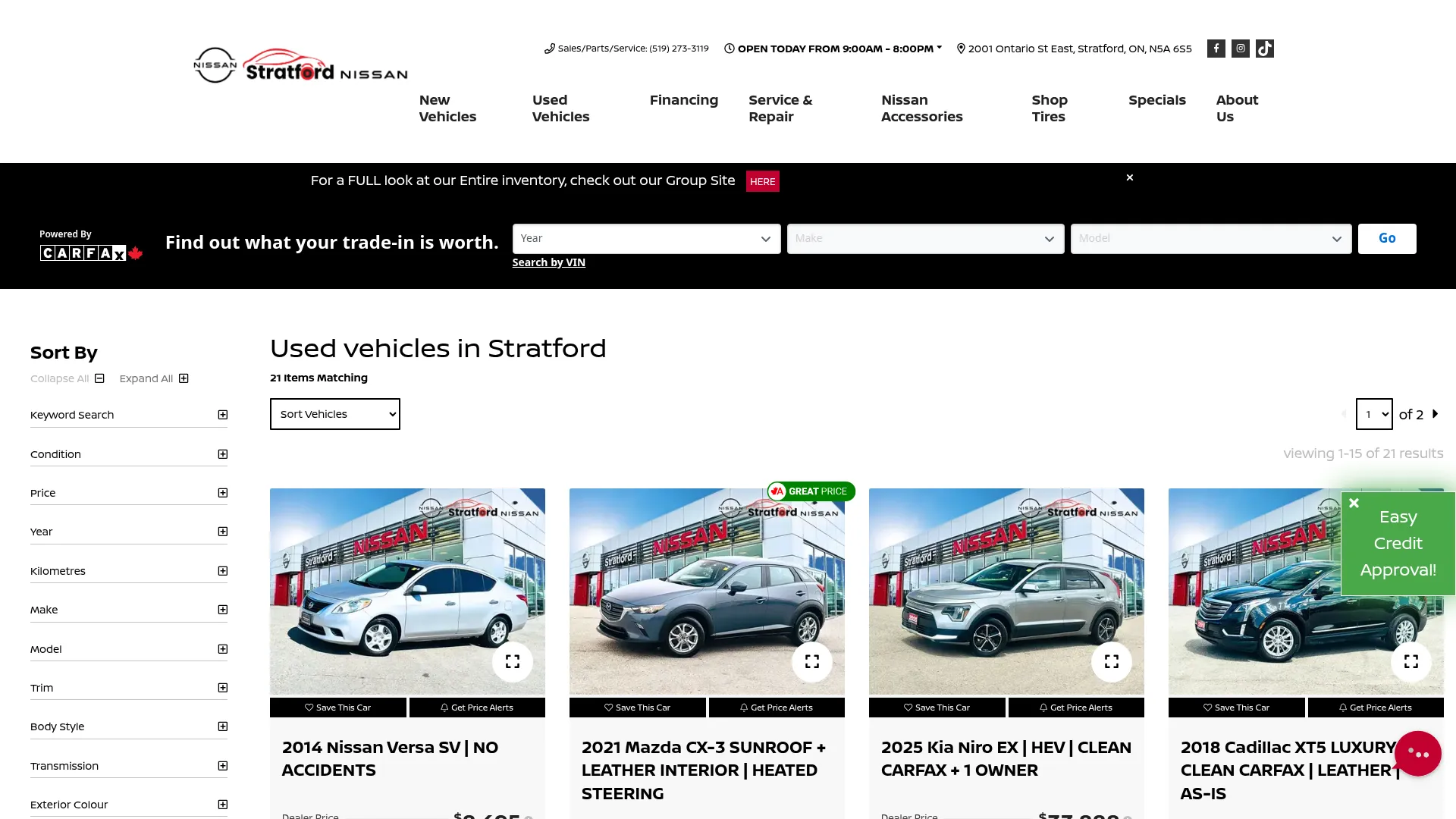
Task: Expand the Transmission filter
Action: (129, 766)
